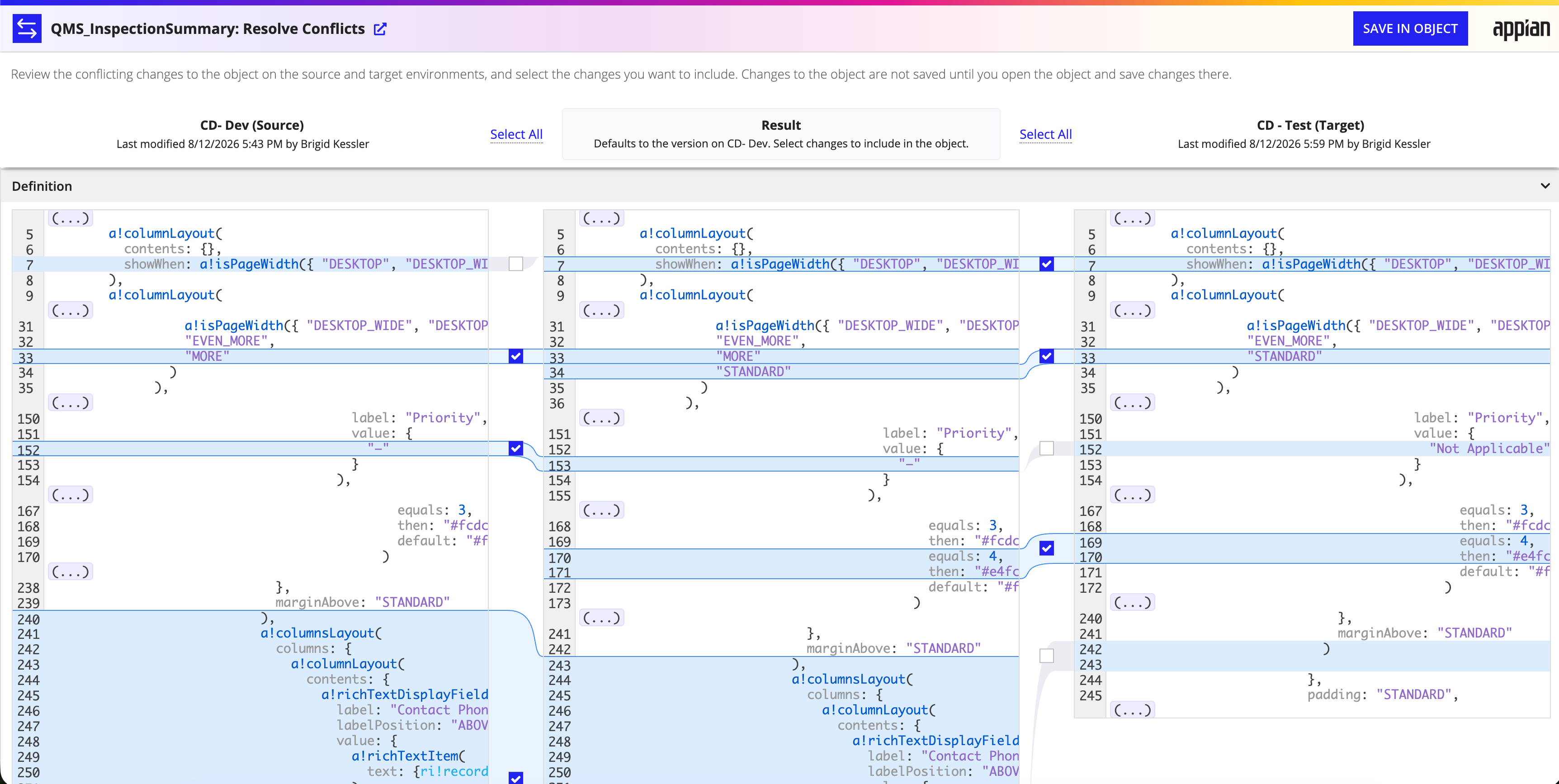Click Select All for the CD - Test target

click(x=1045, y=134)
